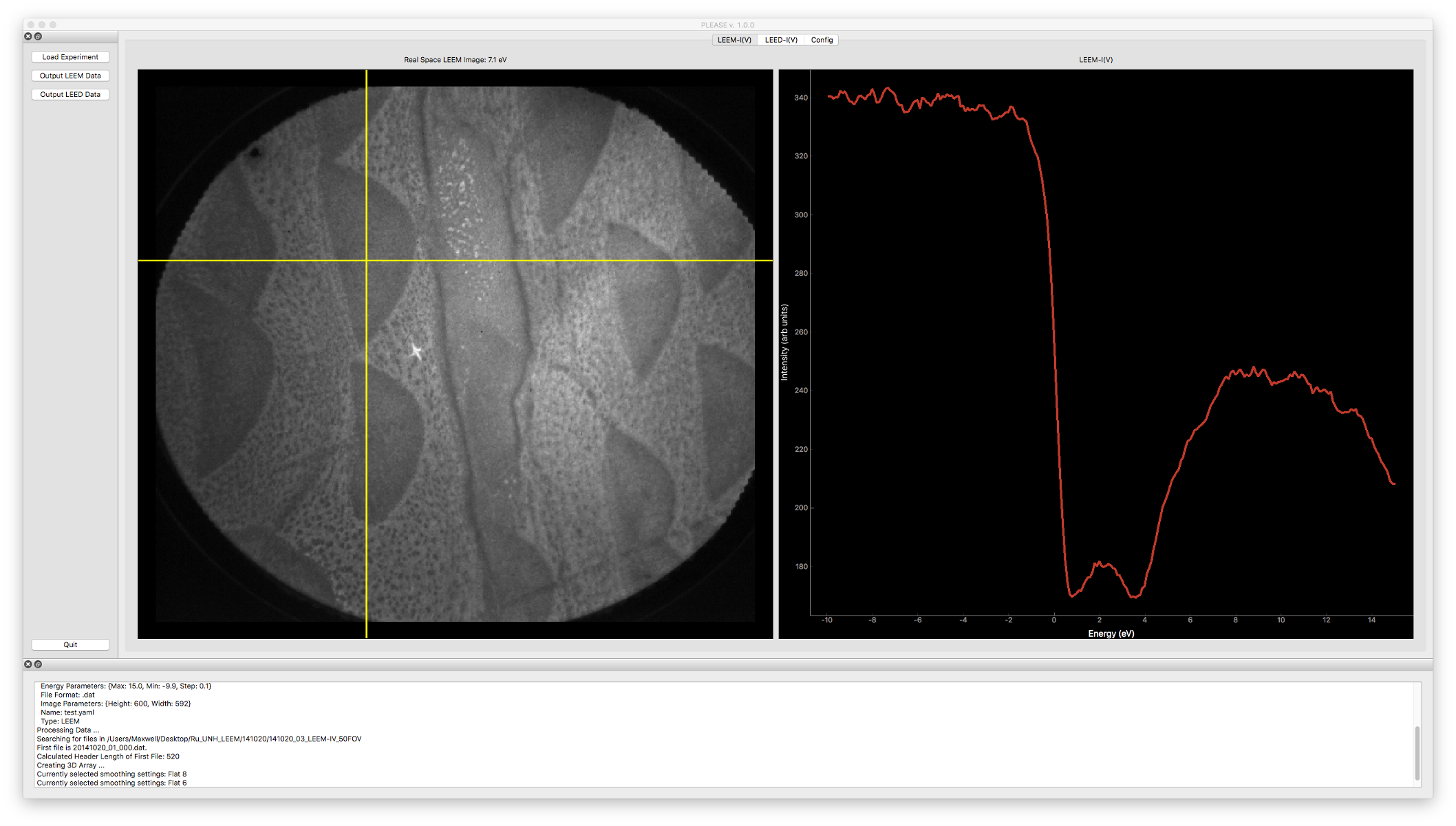The width and height of the screenshot is (1456, 826).
Task: Click the bright star-shaped feature in LEEM image
Action: point(416,351)
